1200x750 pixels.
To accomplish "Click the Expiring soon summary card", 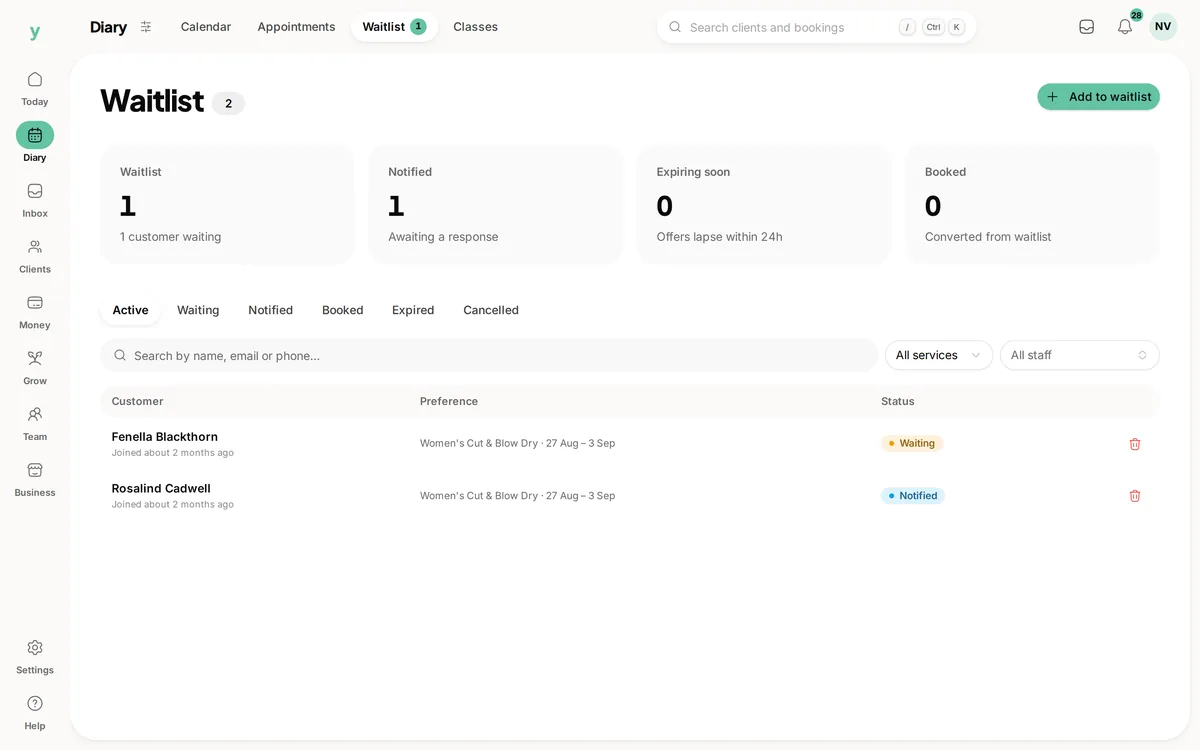I will pyautogui.click(x=764, y=205).
